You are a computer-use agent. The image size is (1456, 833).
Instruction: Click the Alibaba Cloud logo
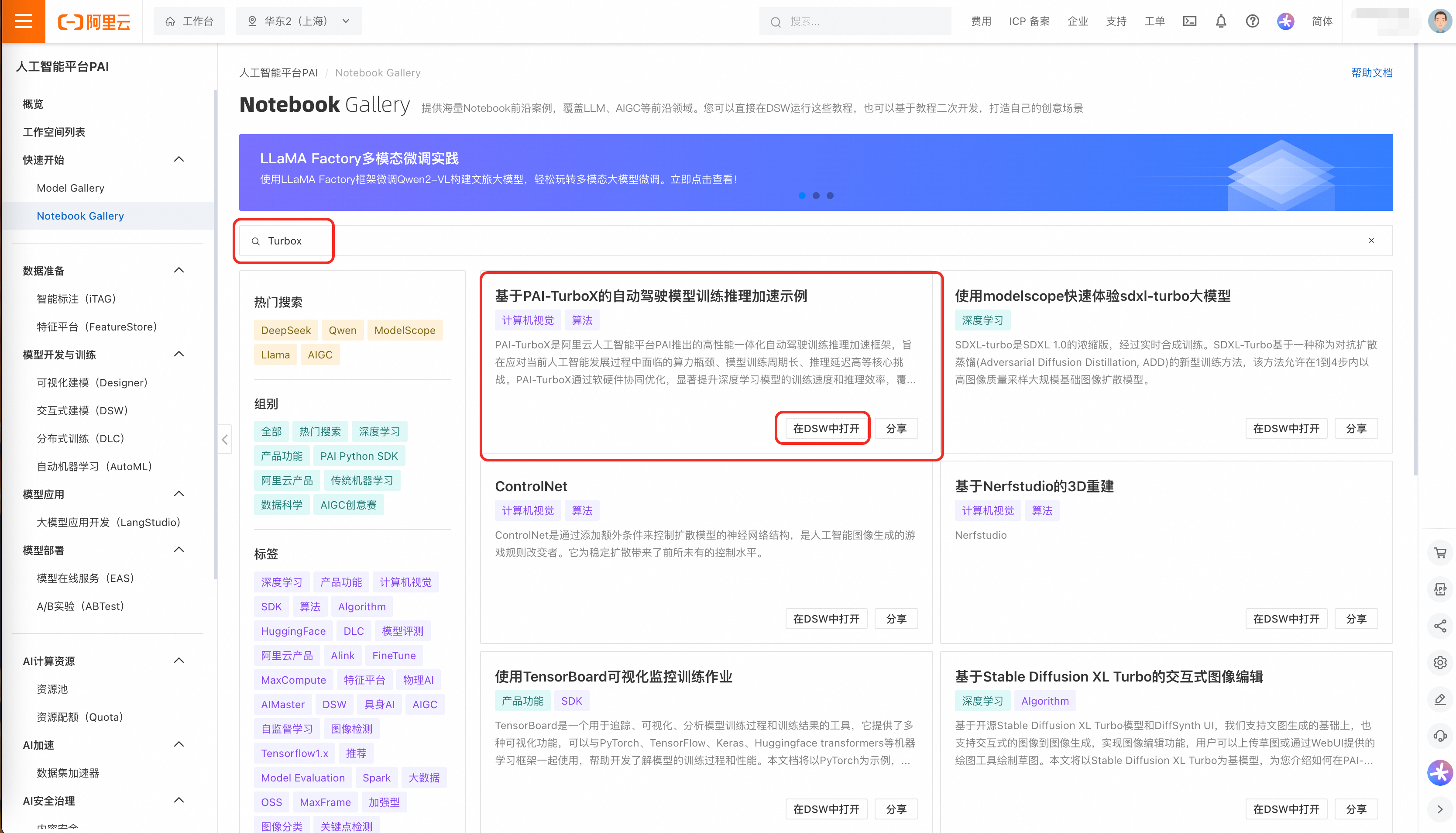(94, 22)
